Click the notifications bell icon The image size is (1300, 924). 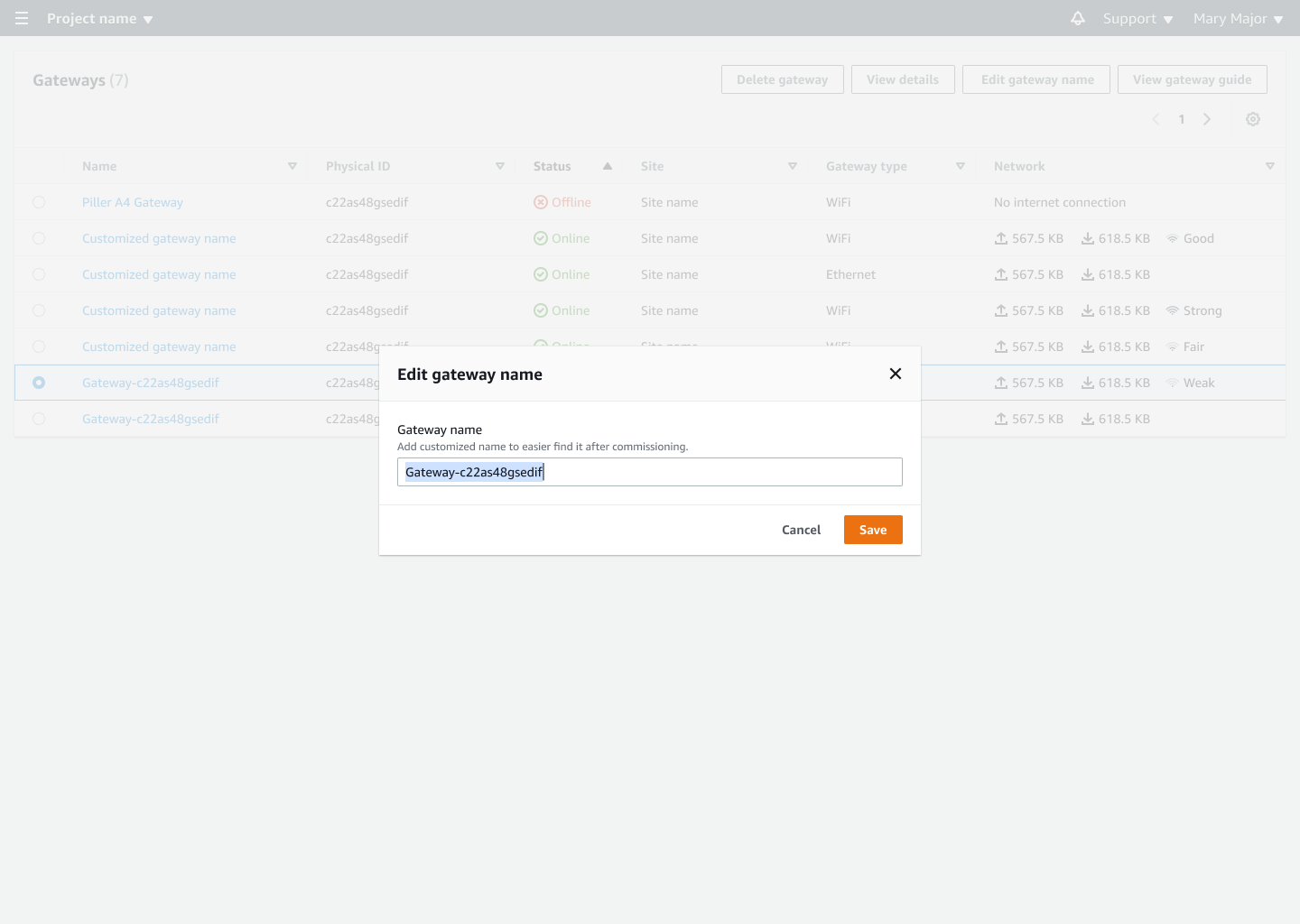tap(1078, 18)
